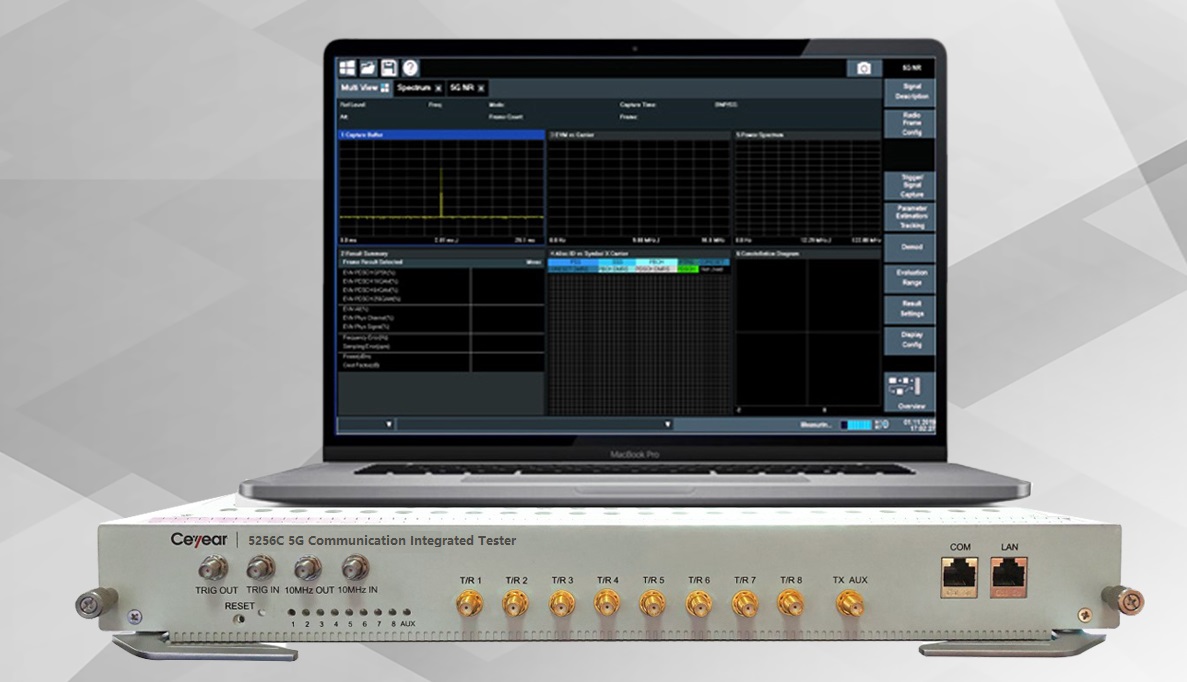1187x682 pixels.
Task: Open Result Settings
Action: [x=909, y=310]
